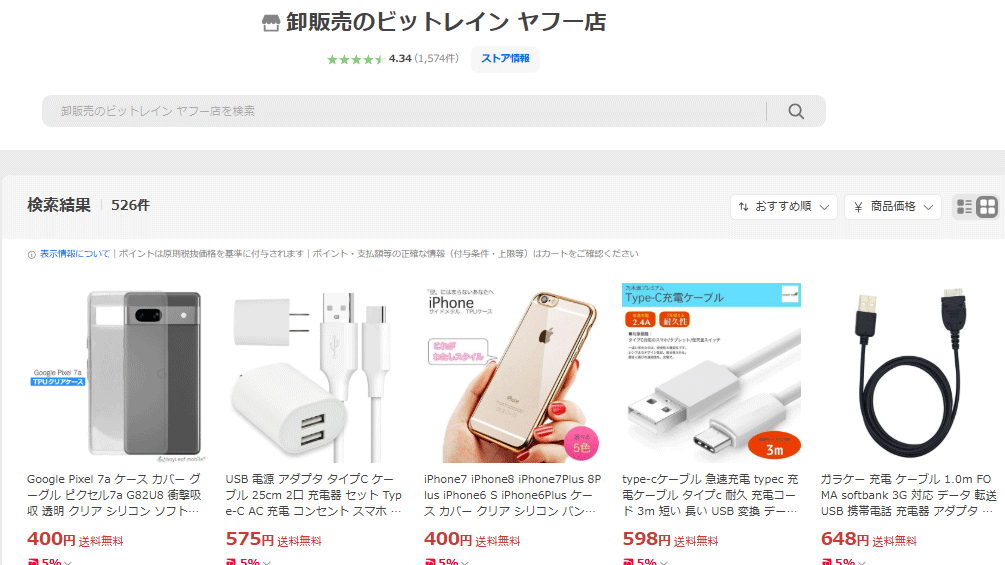1005x565 pixels.
Task: Click the ストア情報 button
Action: pyautogui.click(x=505, y=59)
